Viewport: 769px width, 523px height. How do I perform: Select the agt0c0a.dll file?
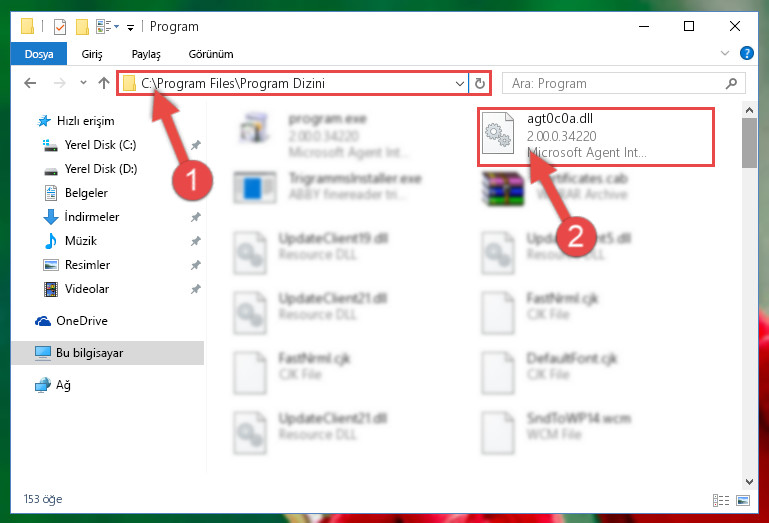pos(595,137)
